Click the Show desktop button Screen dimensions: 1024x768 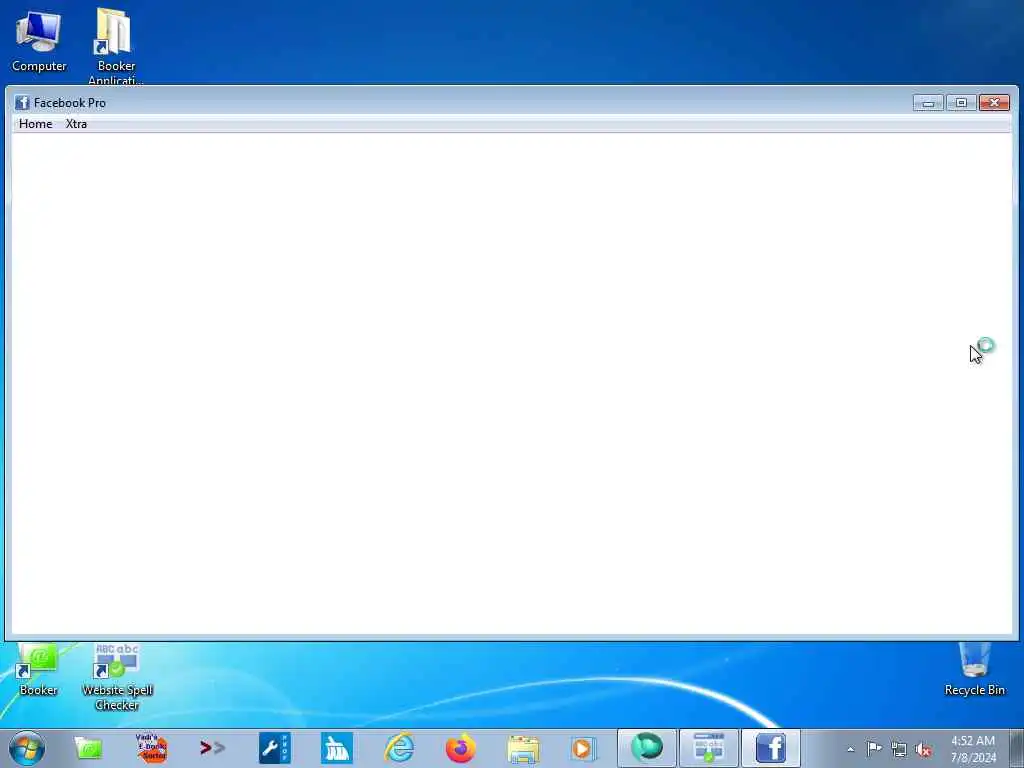[1017, 748]
